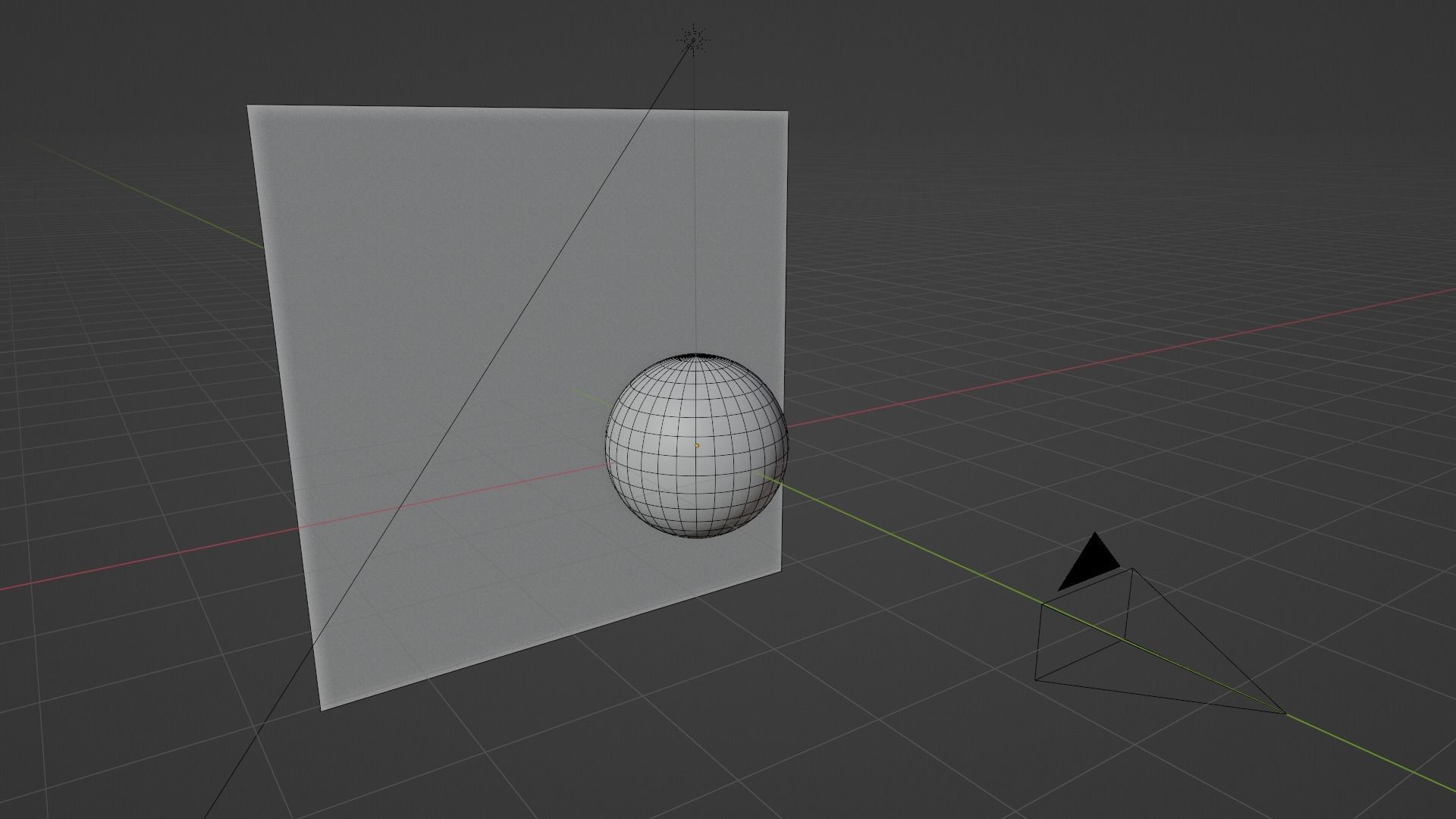Select the light object icon at top

(693, 39)
